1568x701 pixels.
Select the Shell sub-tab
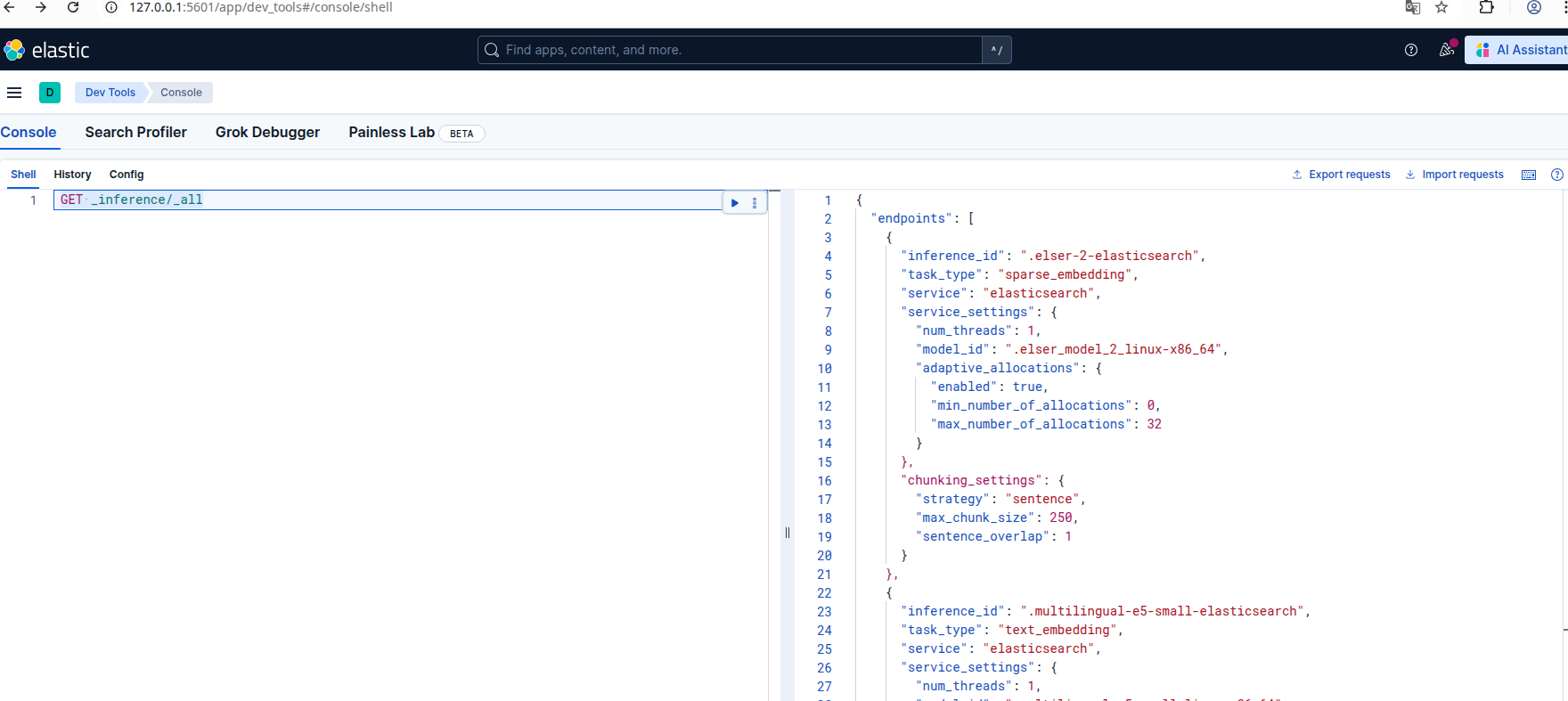23,175
